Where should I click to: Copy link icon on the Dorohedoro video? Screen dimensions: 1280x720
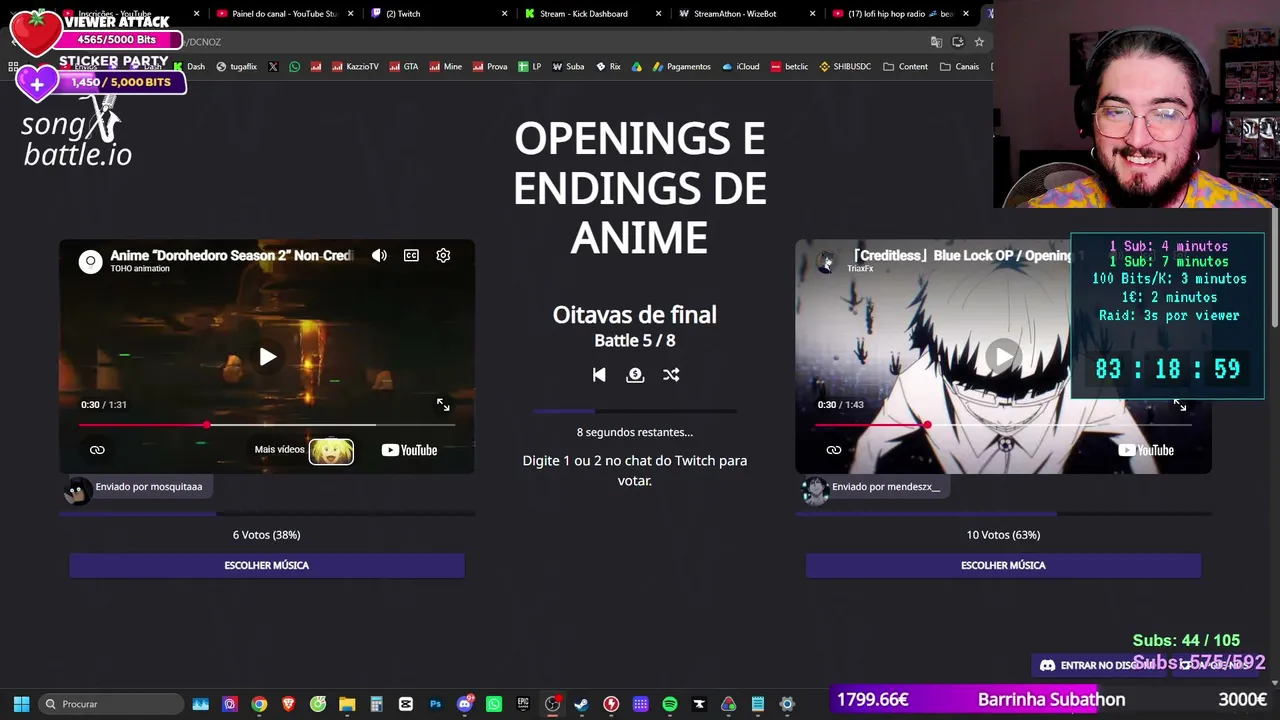[x=97, y=450]
